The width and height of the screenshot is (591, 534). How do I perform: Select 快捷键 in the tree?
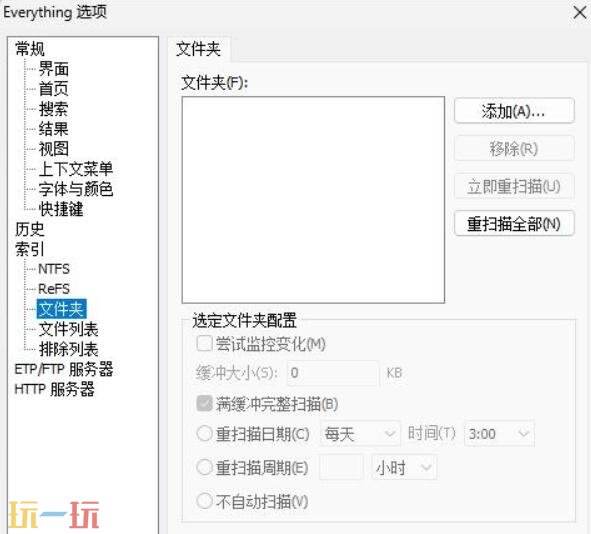pyautogui.click(x=61, y=209)
